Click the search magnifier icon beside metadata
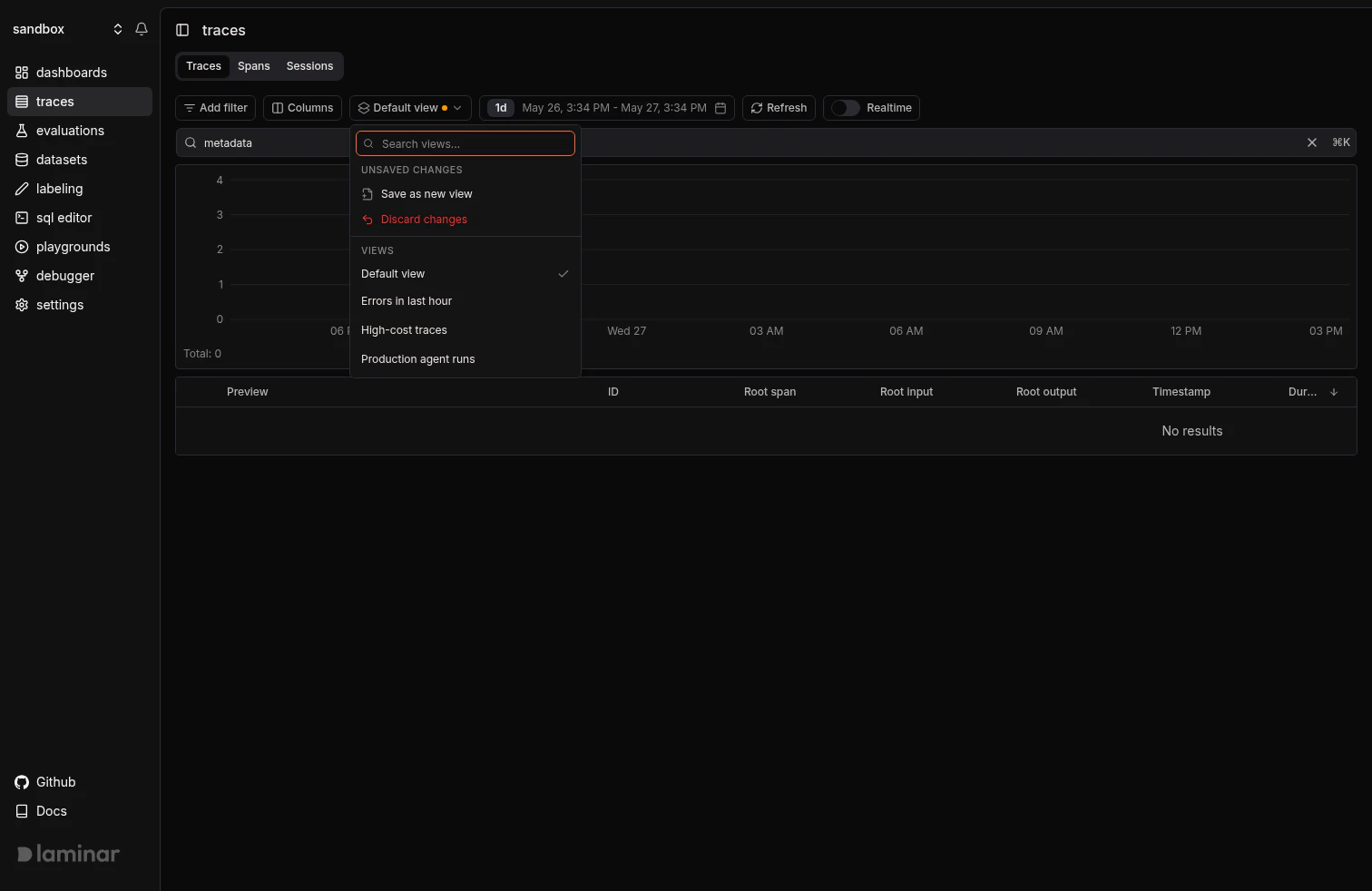Image resolution: width=1372 pixels, height=891 pixels. click(191, 142)
